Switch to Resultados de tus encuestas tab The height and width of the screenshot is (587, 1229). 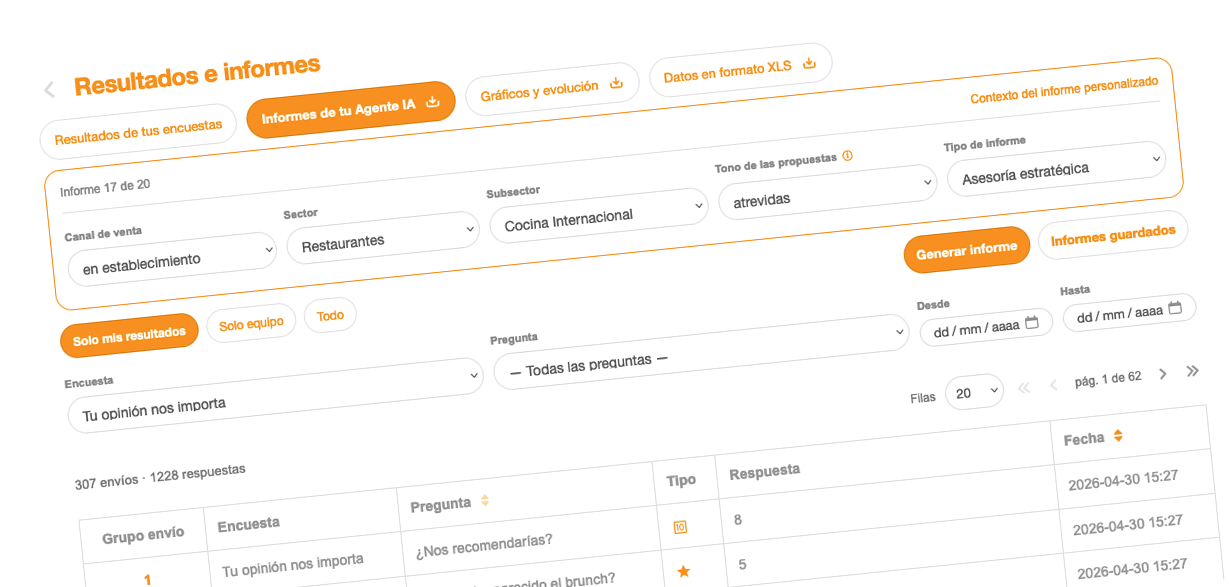click(139, 132)
